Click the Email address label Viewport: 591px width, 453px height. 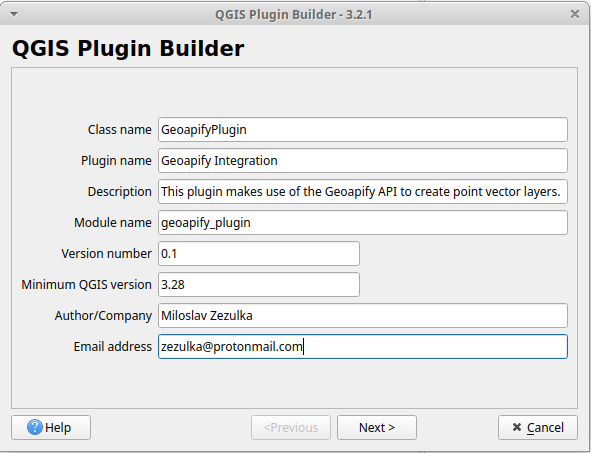pos(113,346)
